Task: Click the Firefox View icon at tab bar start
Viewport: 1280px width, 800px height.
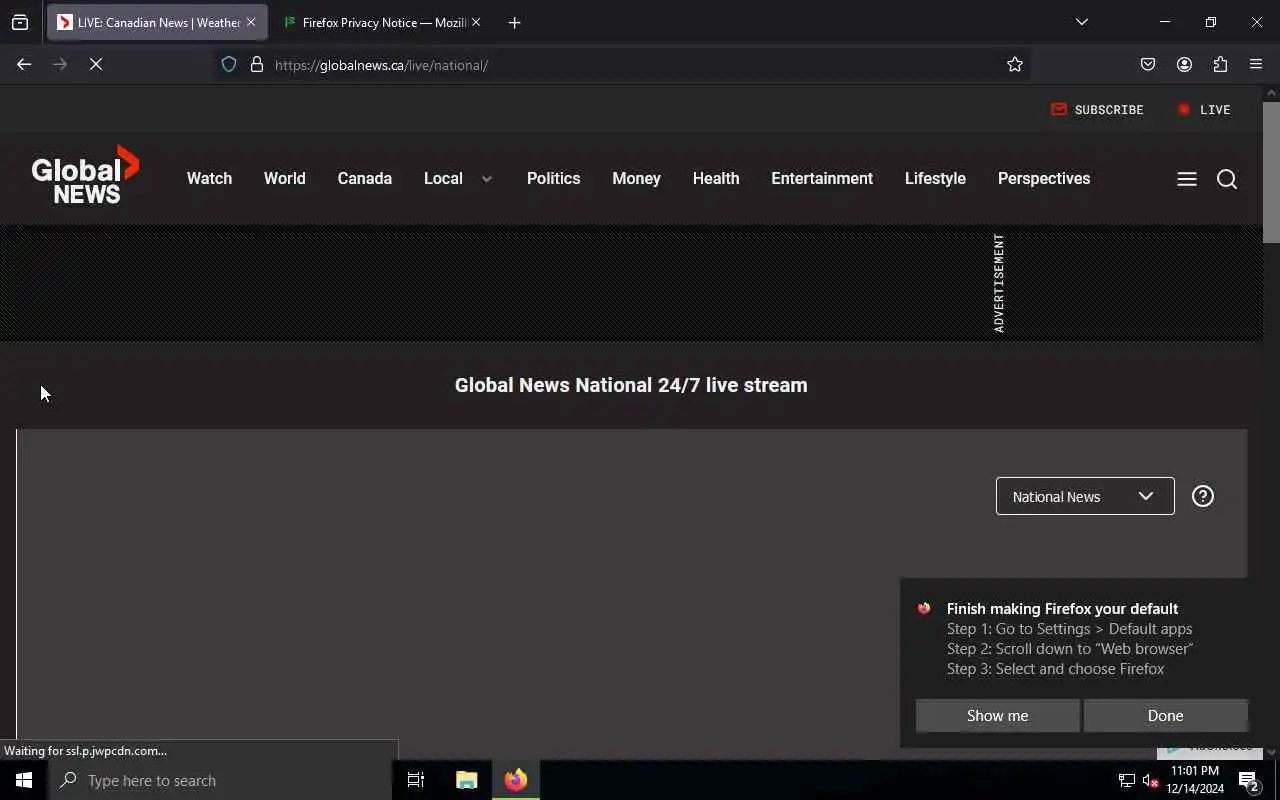Action: click(x=20, y=22)
